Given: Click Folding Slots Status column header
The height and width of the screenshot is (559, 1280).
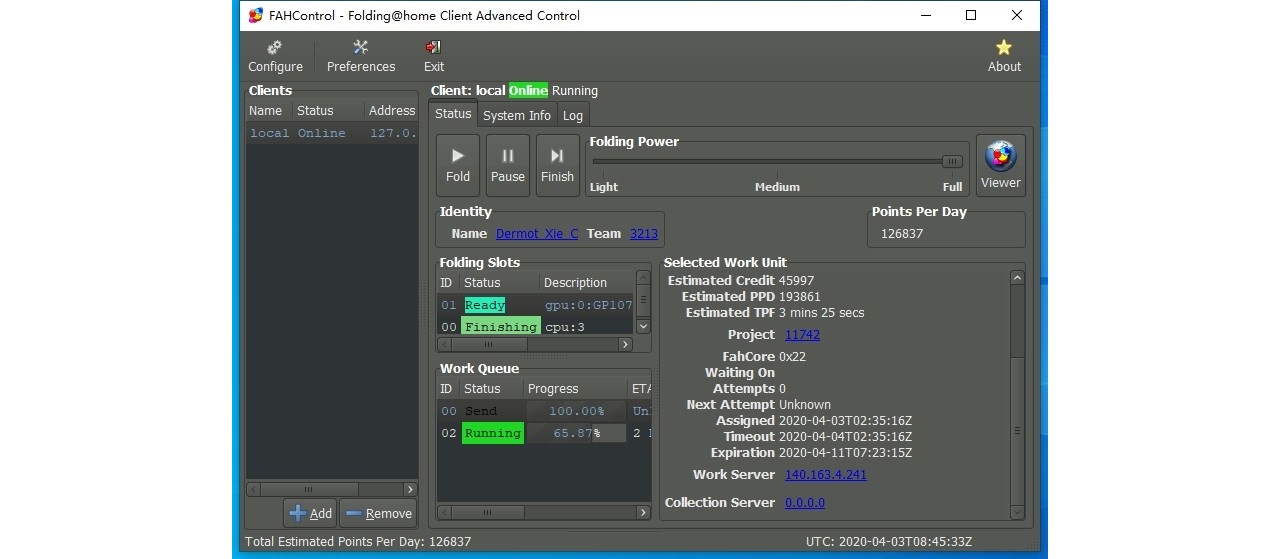Looking at the screenshot, I should tap(499, 283).
